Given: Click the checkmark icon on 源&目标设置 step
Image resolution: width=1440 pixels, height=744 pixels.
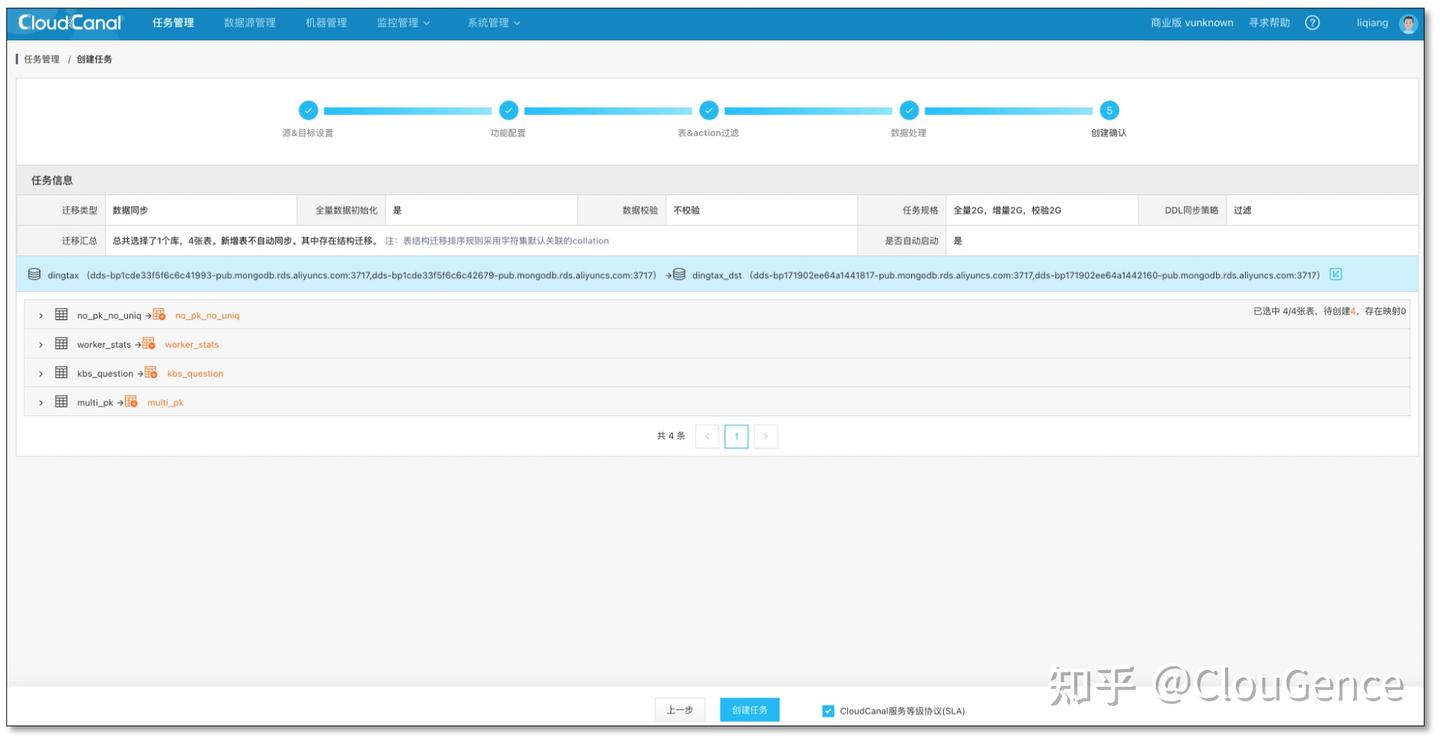Looking at the screenshot, I should 309,111.
